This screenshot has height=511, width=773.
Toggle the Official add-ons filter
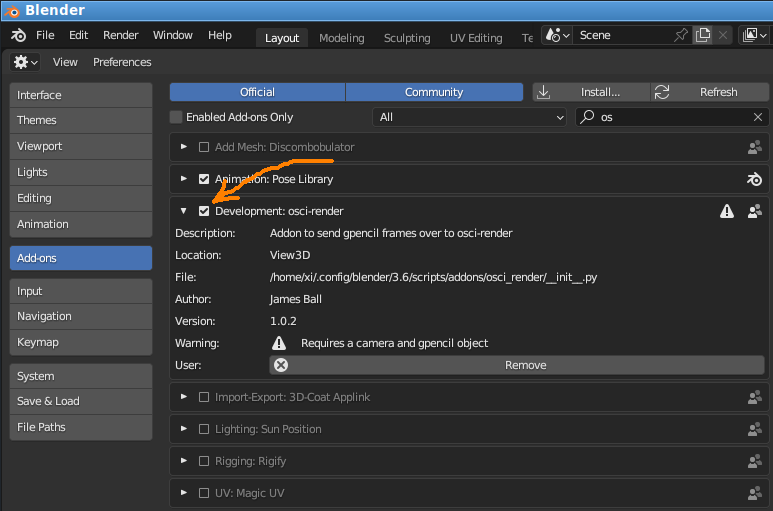pos(257,92)
